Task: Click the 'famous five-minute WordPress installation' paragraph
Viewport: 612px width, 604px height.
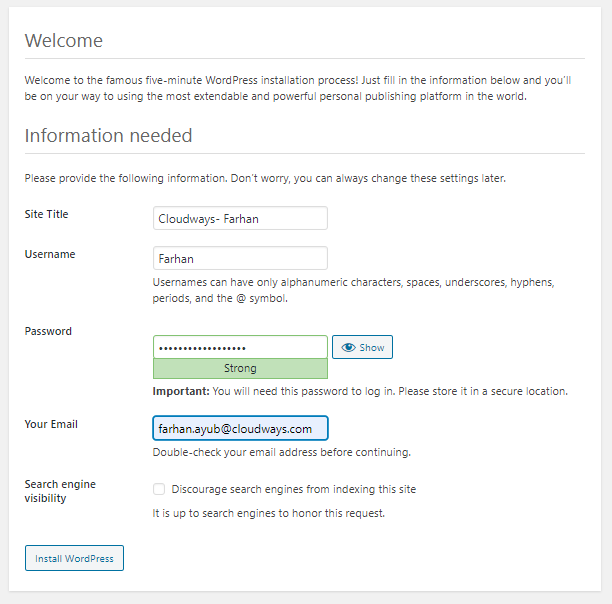Action: (298, 88)
